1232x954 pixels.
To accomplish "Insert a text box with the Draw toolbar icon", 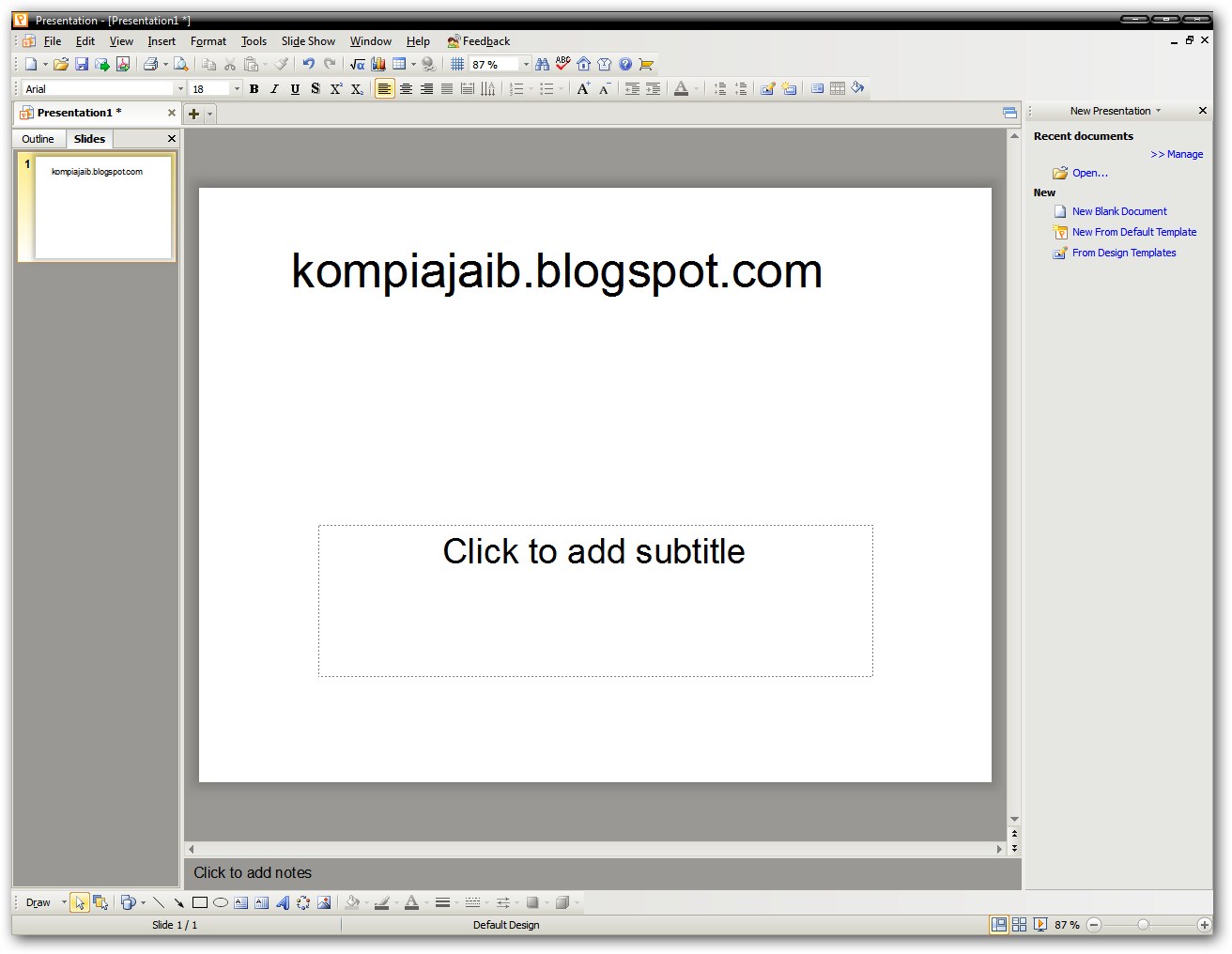I will 241,902.
